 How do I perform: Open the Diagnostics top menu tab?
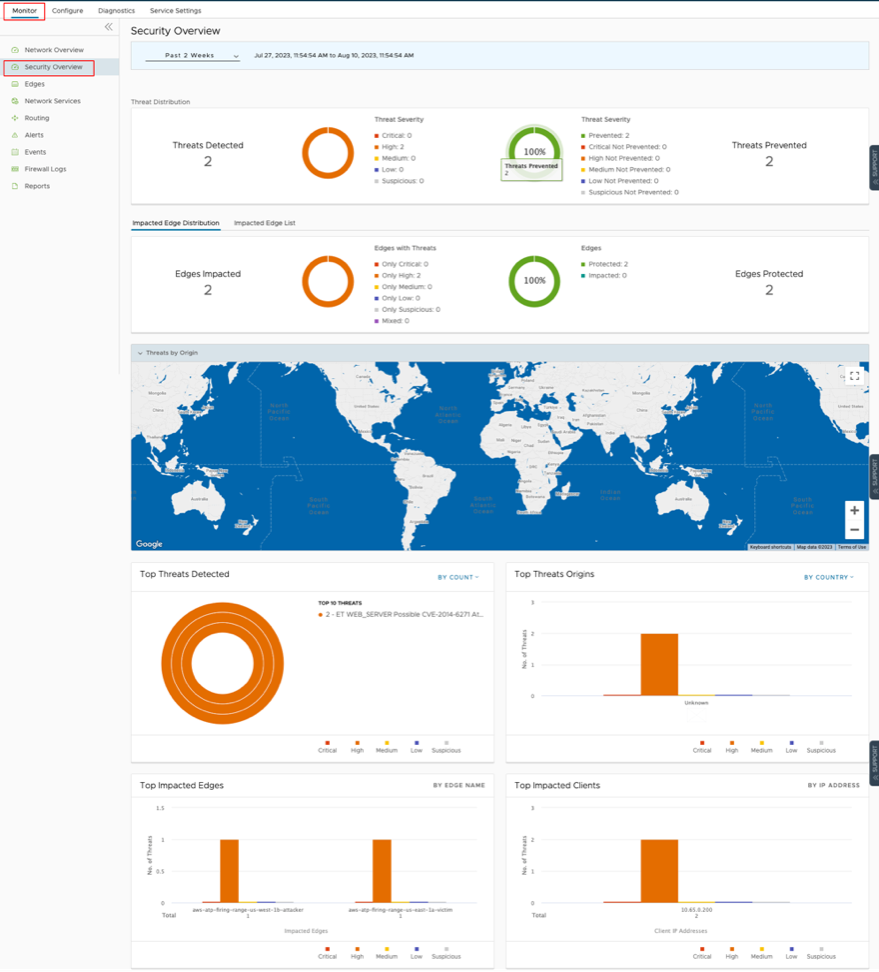click(116, 11)
